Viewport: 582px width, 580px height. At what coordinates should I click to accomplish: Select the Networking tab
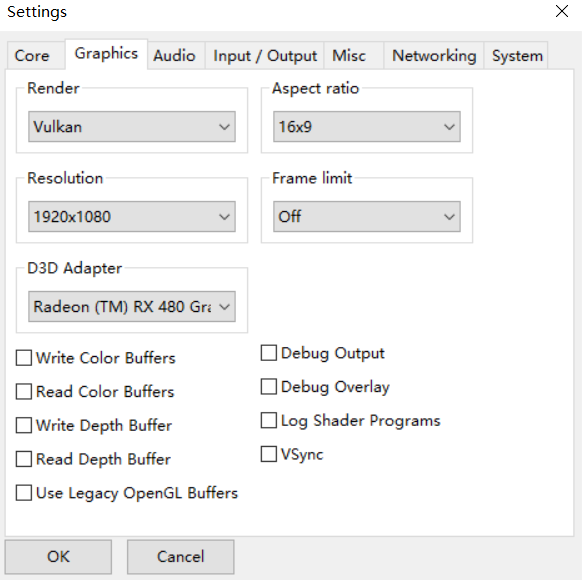434,56
